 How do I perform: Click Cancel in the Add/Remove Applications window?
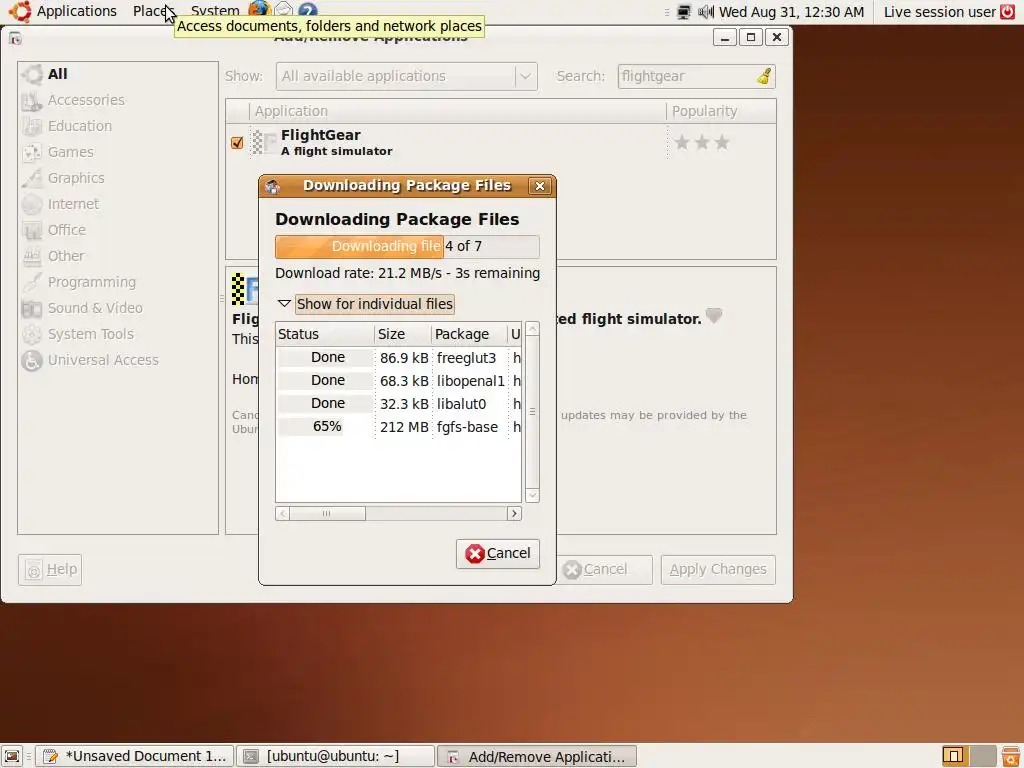coord(604,569)
